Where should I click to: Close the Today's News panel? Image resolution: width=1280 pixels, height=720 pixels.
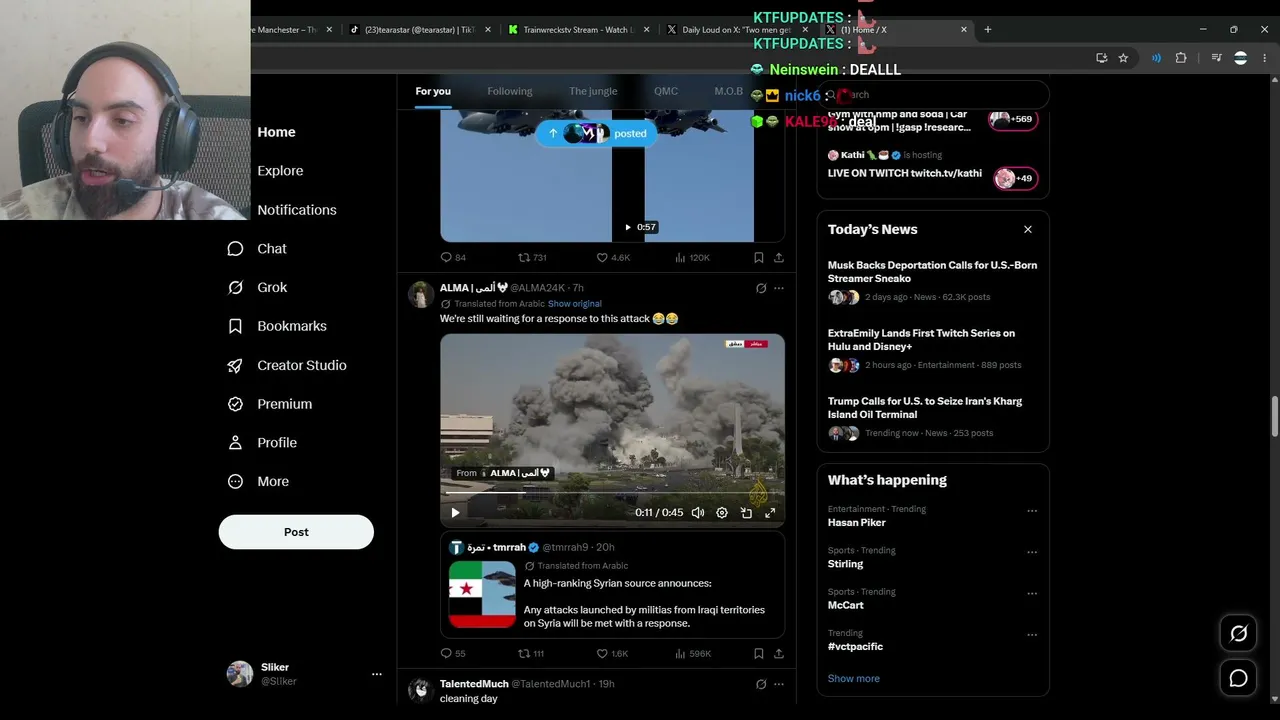click(x=1028, y=229)
